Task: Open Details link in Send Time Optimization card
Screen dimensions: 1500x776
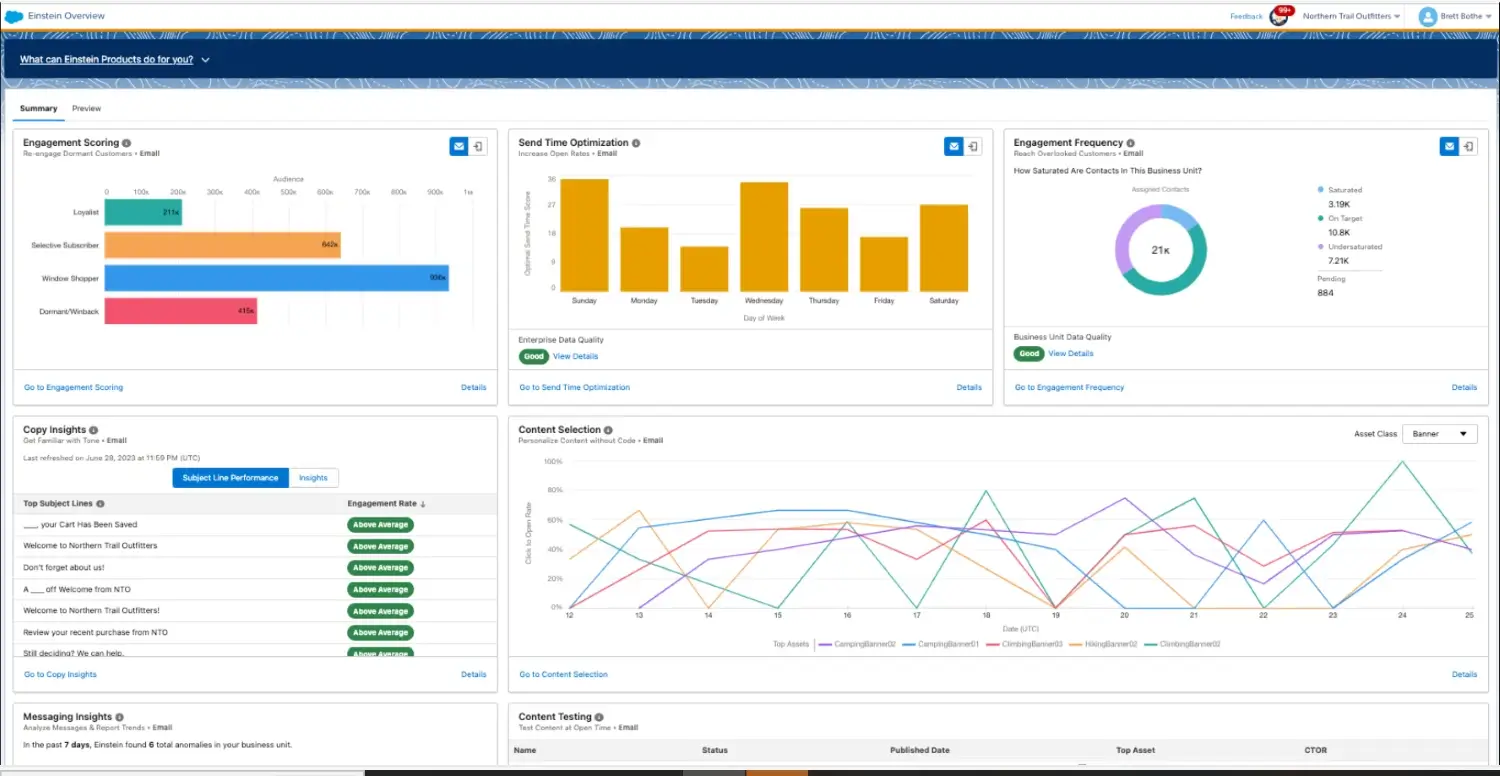Action: click(969, 387)
